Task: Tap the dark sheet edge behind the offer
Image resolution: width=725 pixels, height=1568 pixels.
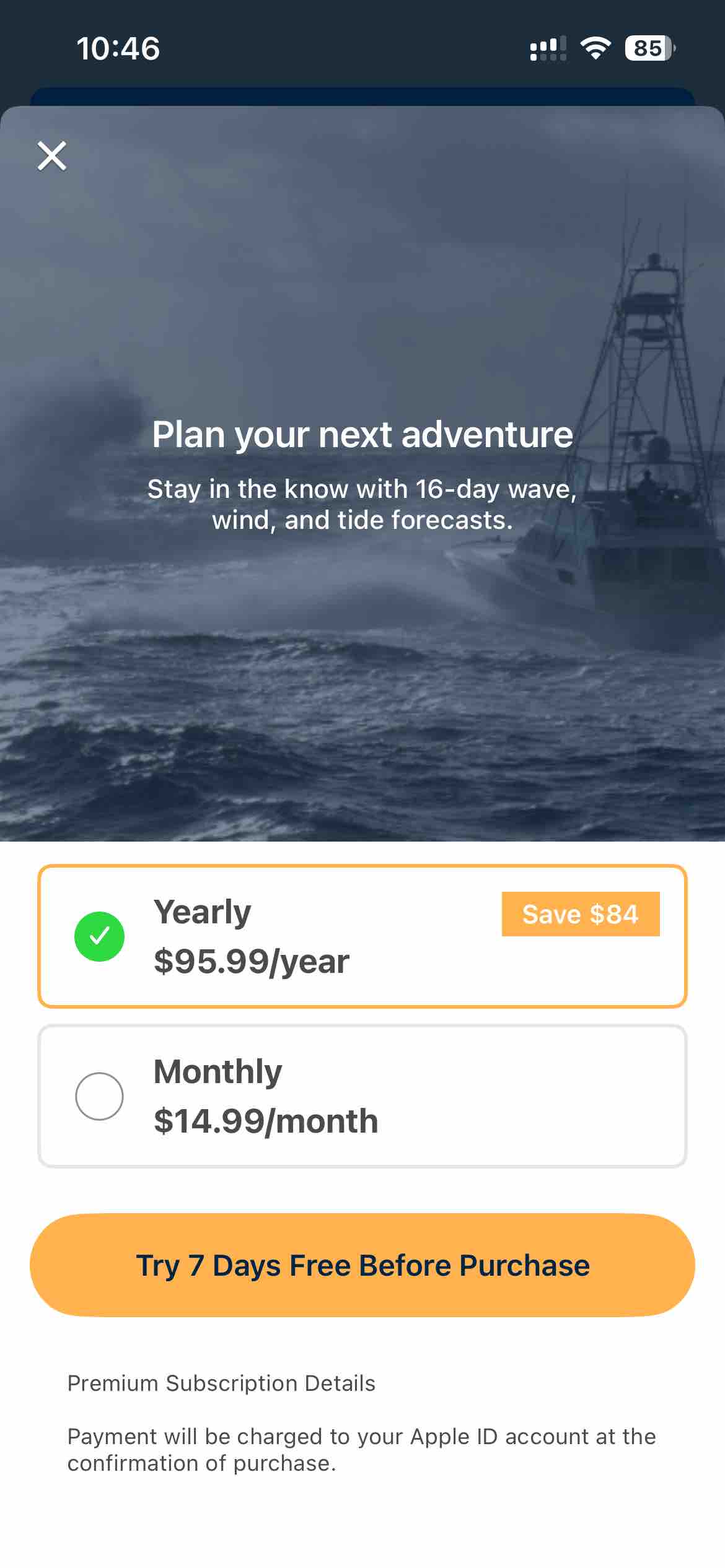Action: 362,97
